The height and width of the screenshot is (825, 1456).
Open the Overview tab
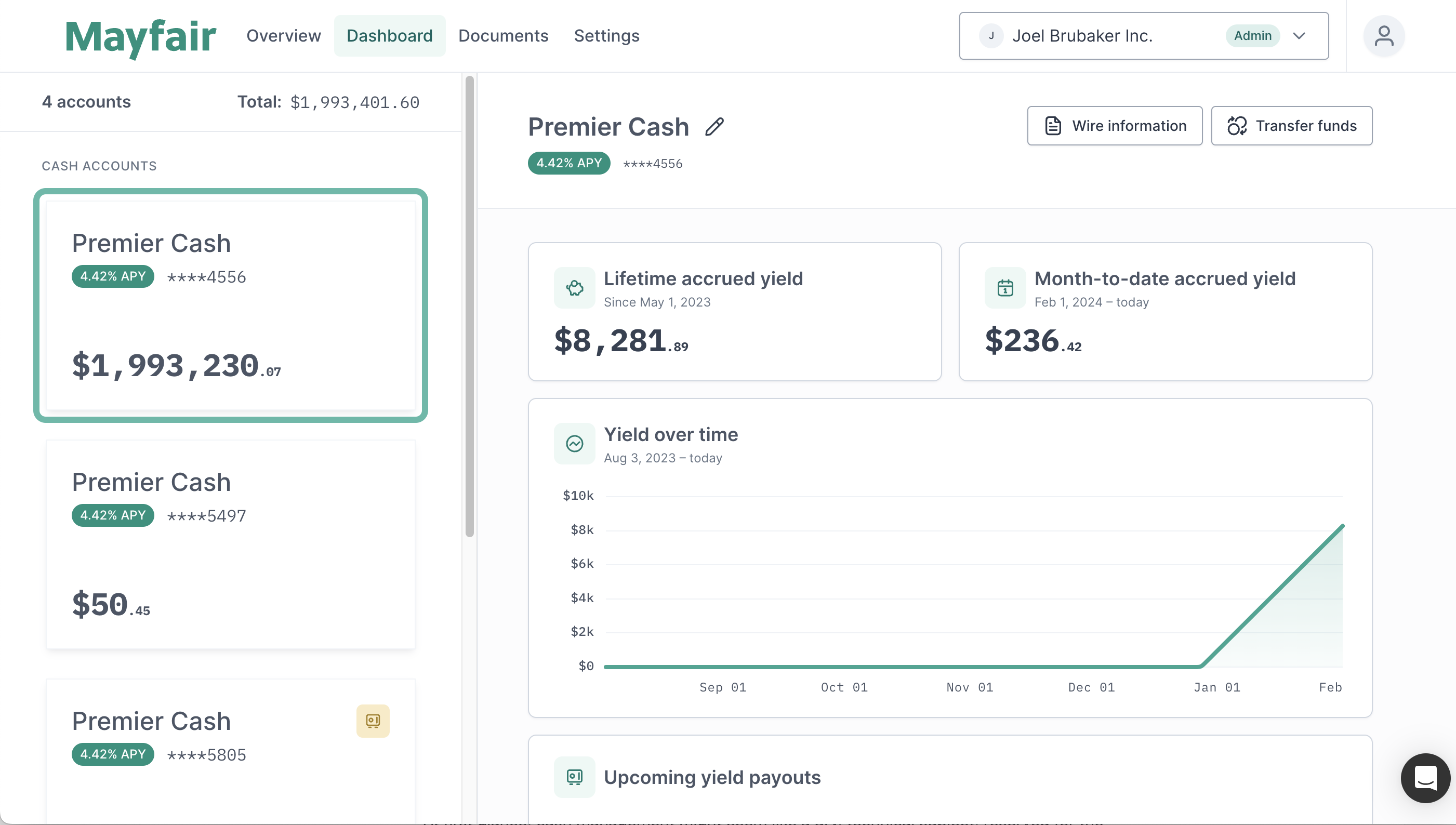point(283,36)
